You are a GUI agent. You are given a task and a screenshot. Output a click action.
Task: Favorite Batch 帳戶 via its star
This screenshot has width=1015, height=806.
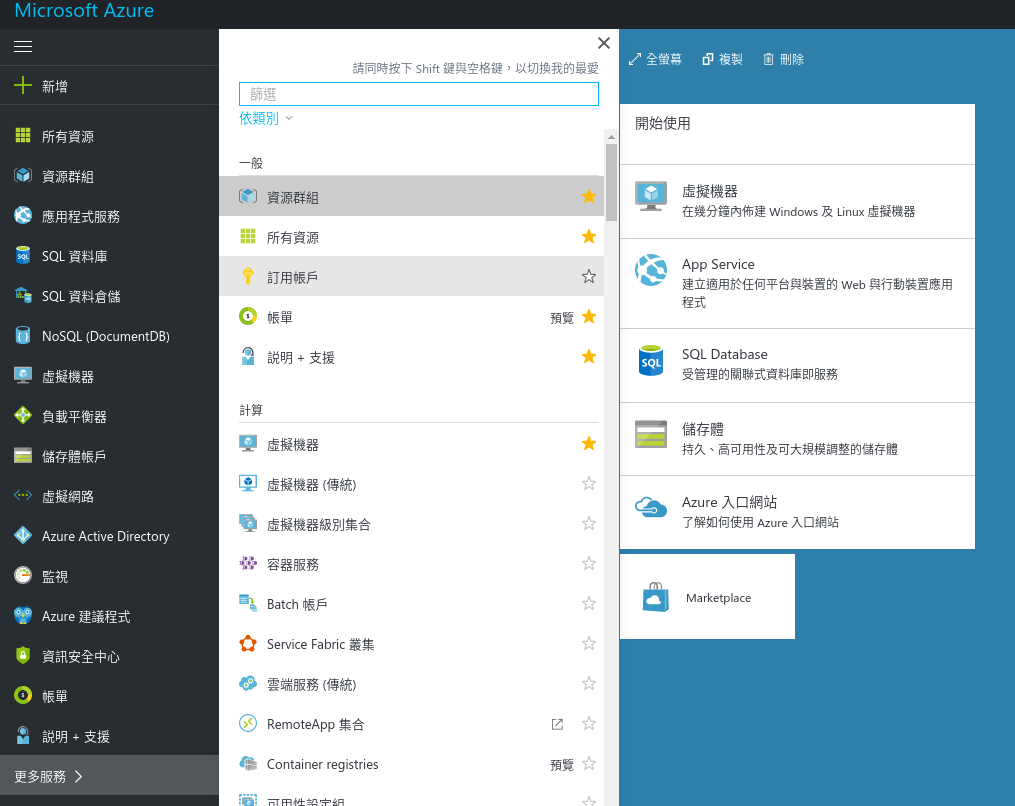(x=588, y=603)
